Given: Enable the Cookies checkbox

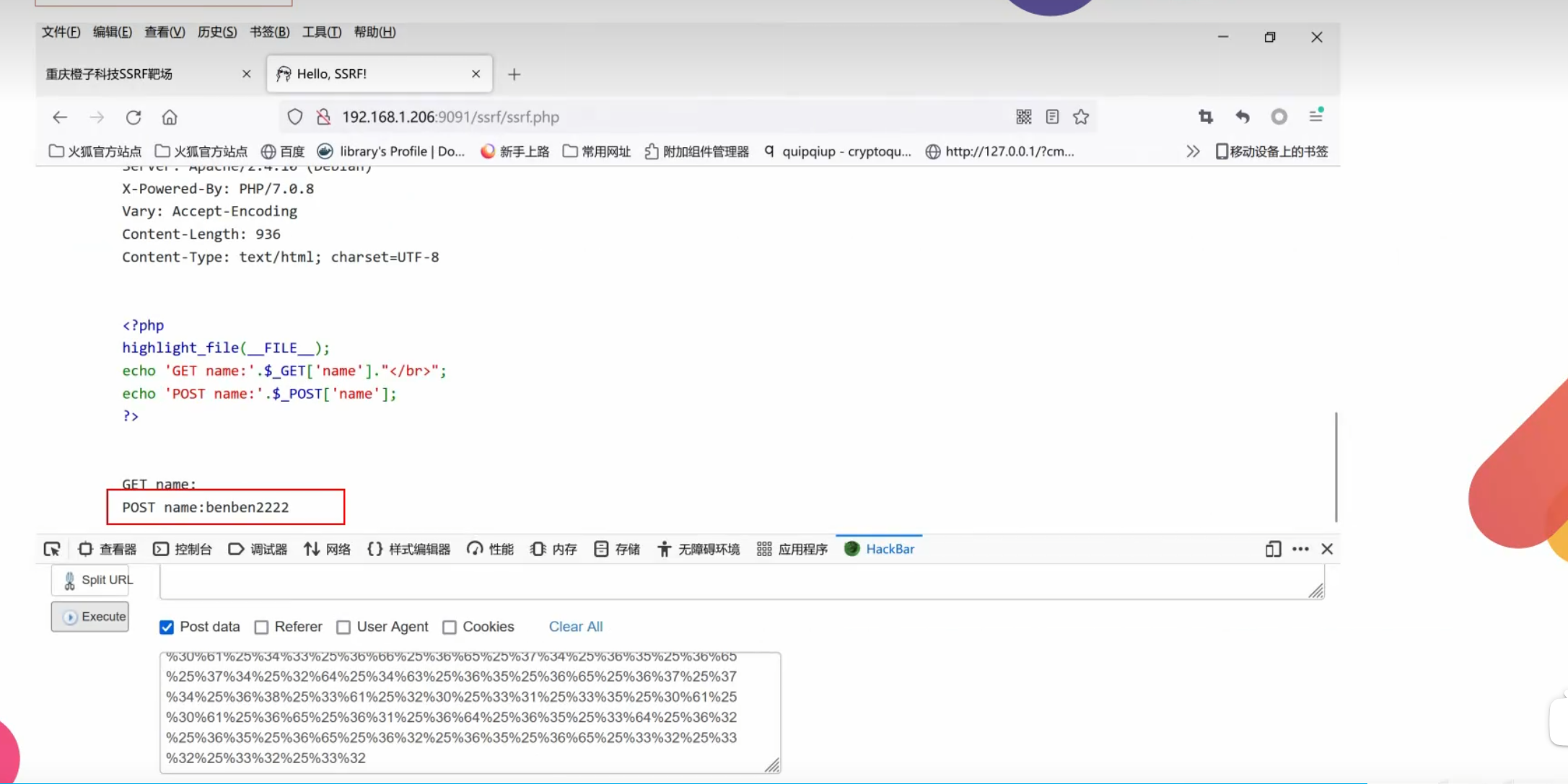Looking at the screenshot, I should [x=450, y=627].
